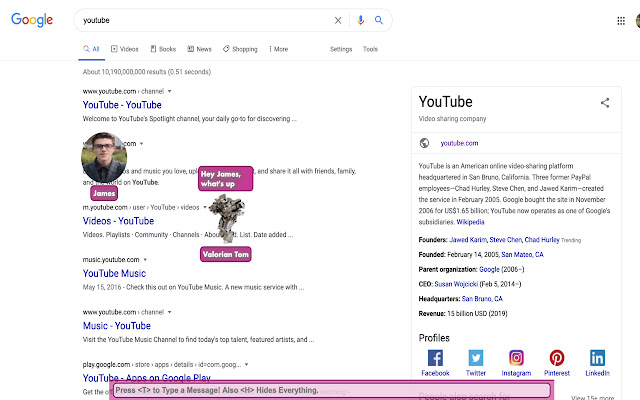Viewport: 640px width, 400px height.
Task: Clear the search box text
Action: pos(338,20)
